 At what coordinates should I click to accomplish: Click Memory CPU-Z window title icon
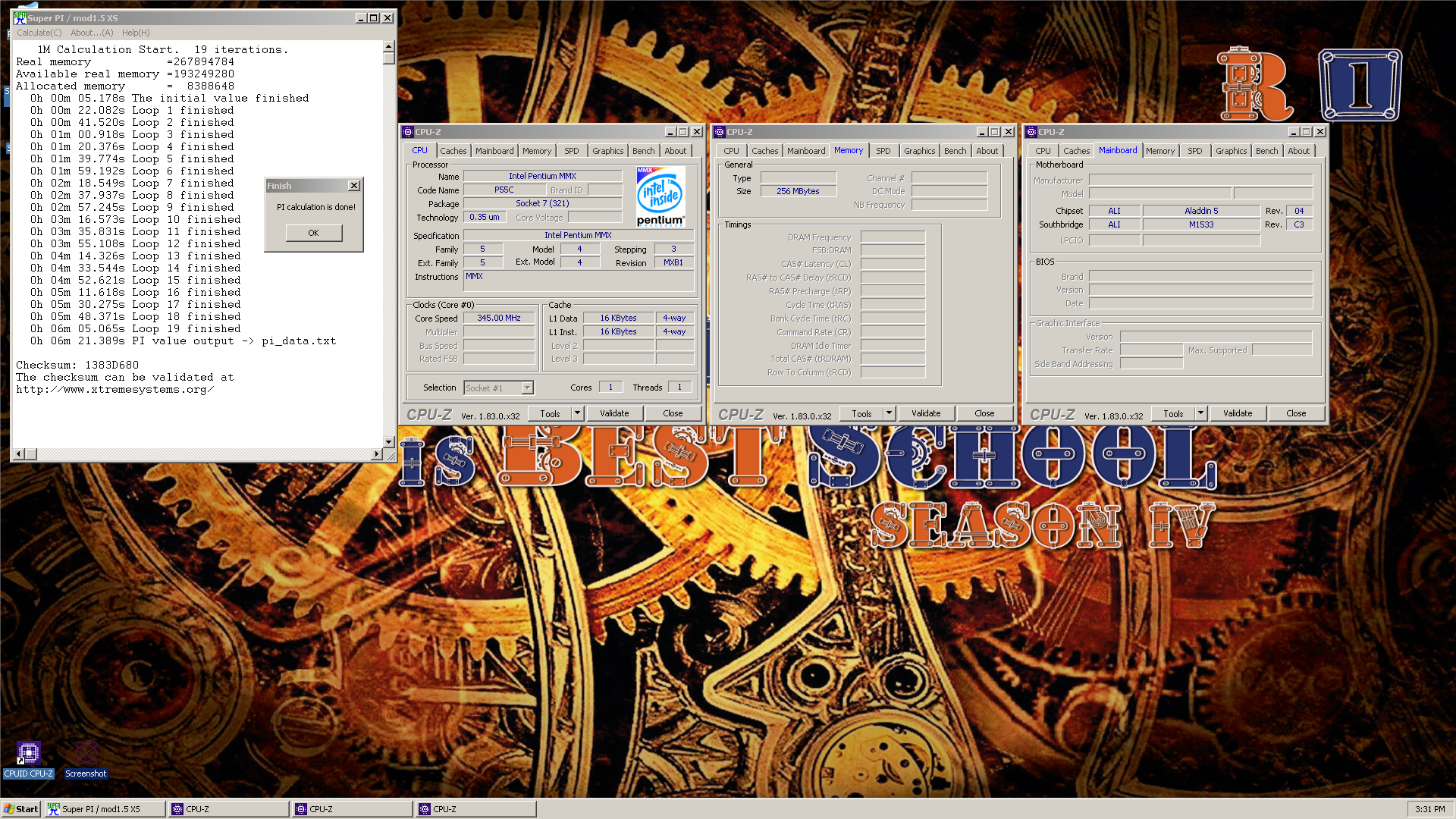[x=720, y=132]
